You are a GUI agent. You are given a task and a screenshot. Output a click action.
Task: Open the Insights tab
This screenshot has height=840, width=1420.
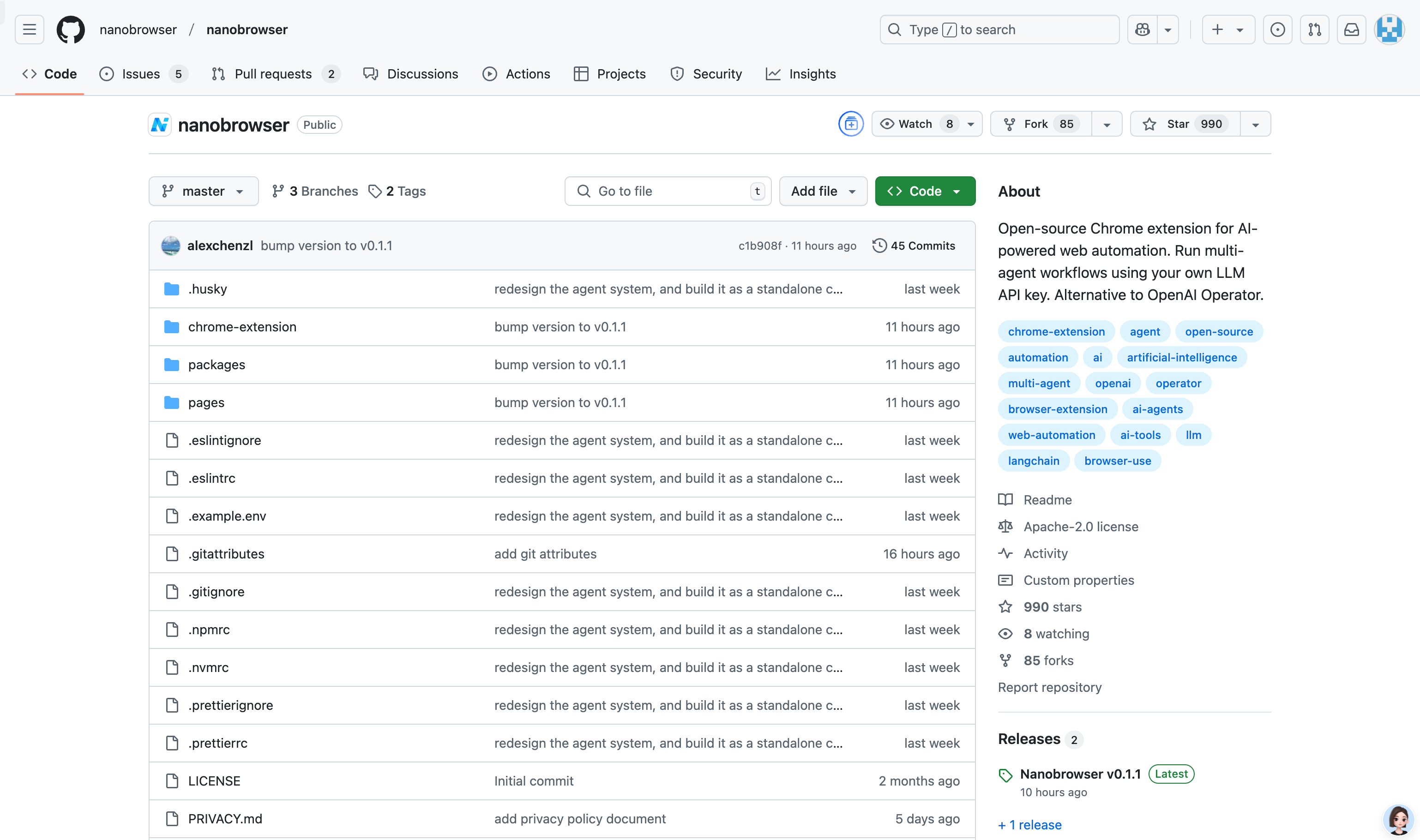click(x=800, y=74)
